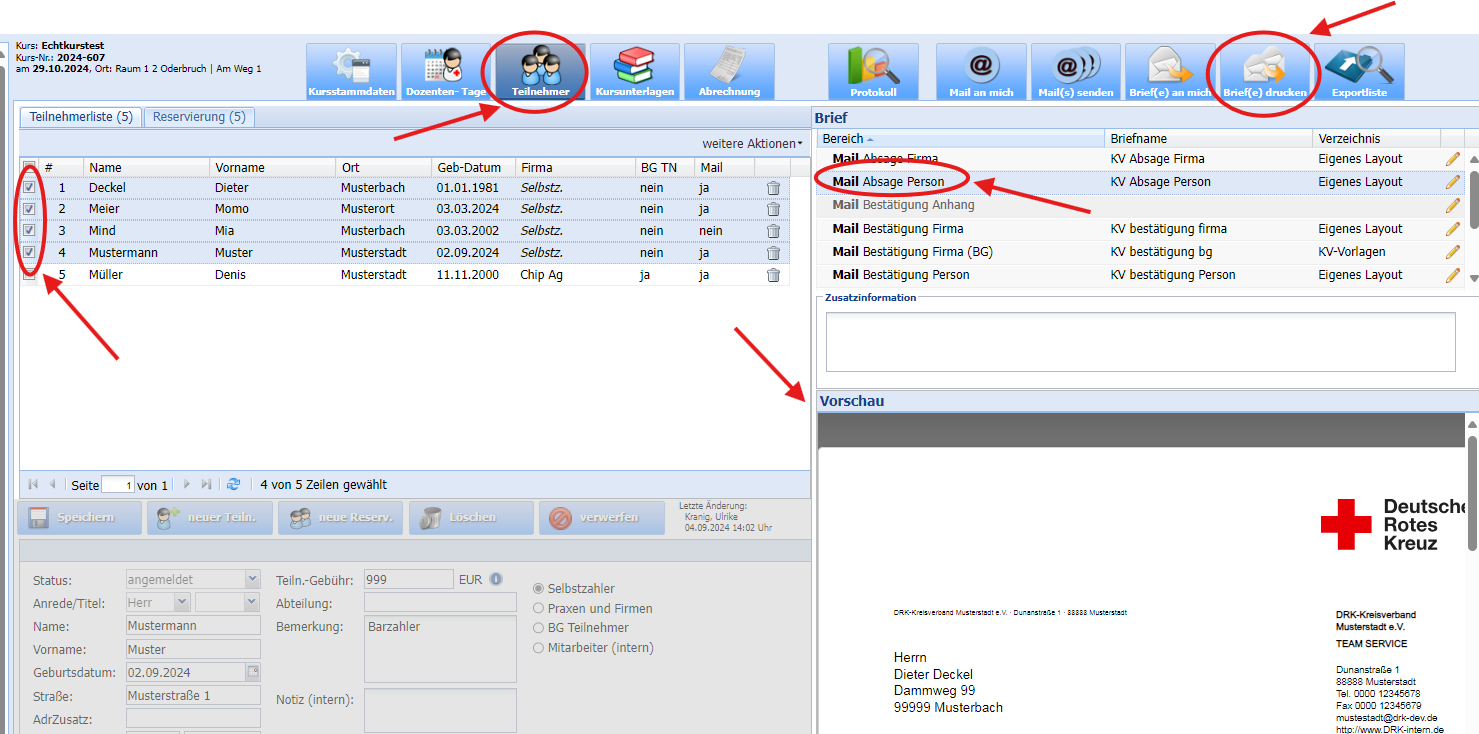1479x734 pixels.
Task: Select the Teilnehmerliste (5) tab
Action: [x=81, y=117]
